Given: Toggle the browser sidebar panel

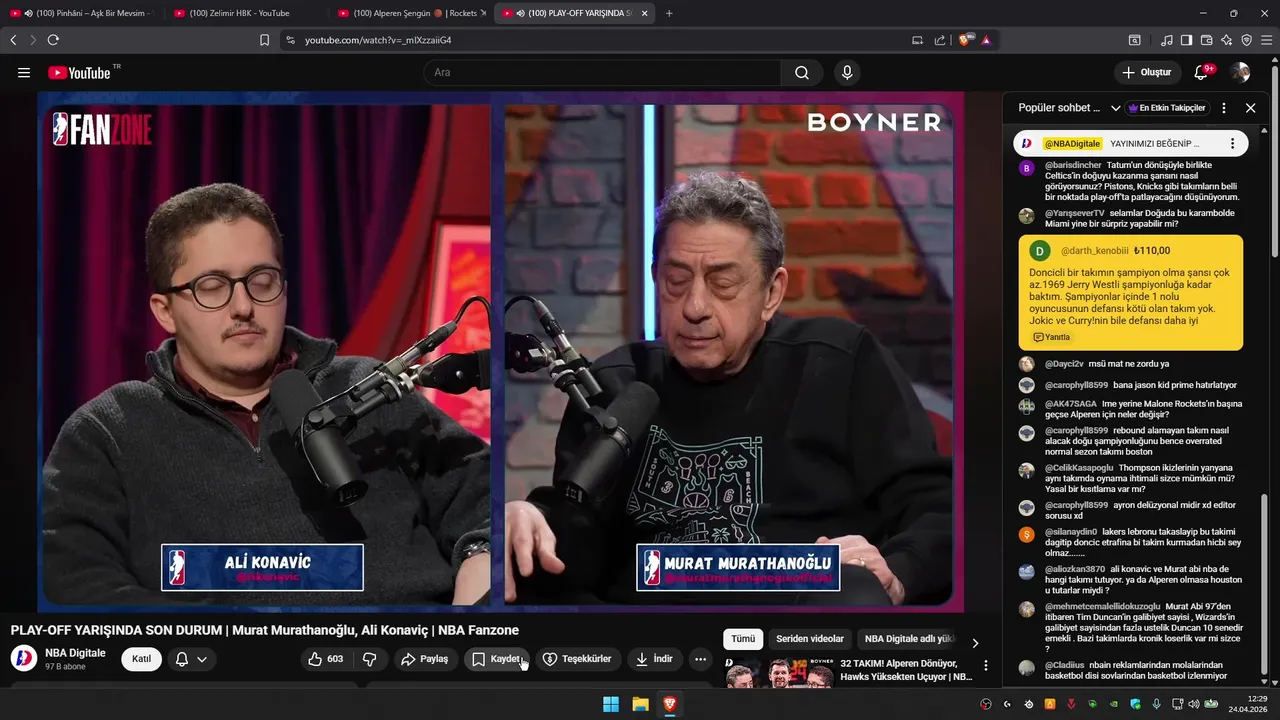Looking at the screenshot, I should pos(1186,40).
